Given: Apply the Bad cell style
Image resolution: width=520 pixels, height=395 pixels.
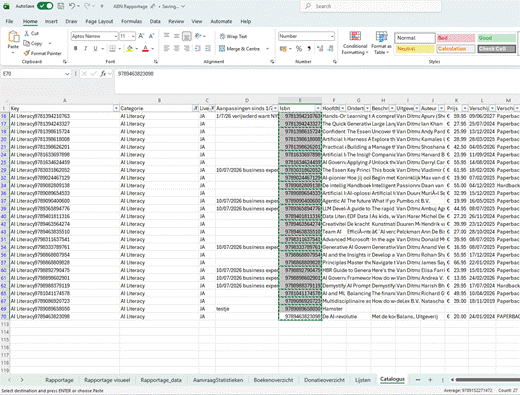Looking at the screenshot, I should pyautogui.click(x=456, y=38).
